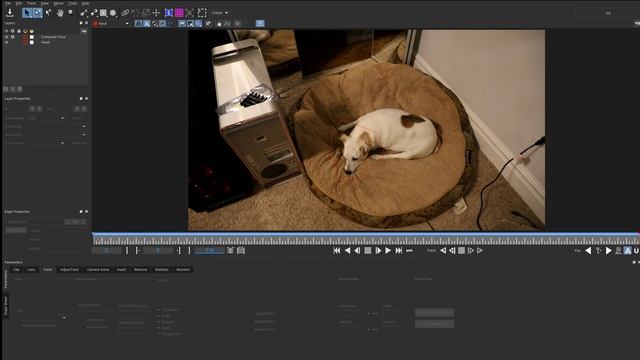Click the Align Surface icon
Image resolution: width=640 pixels, height=360 pixels.
tap(190, 13)
